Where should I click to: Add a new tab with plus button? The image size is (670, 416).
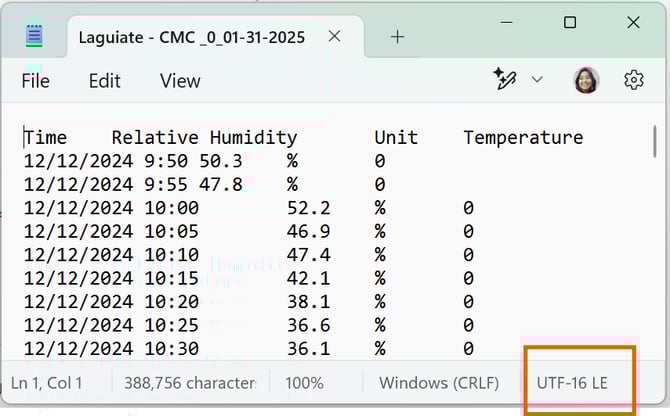pos(397,36)
